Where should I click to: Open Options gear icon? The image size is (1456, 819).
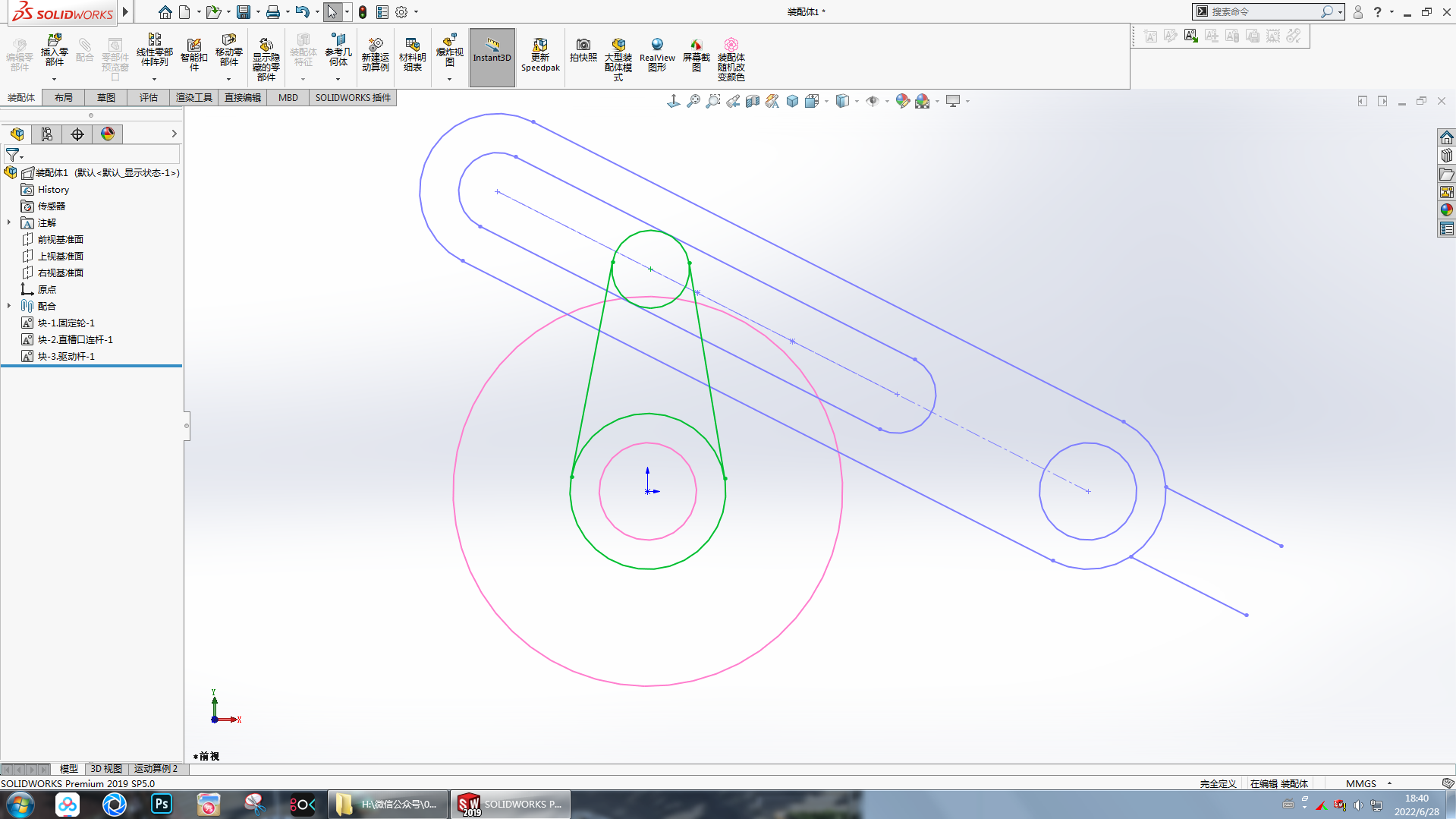tap(401, 12)
